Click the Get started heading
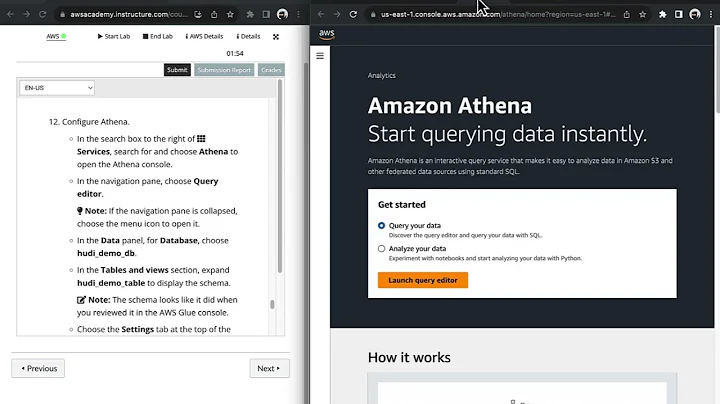Image resolution: width=720 pixels, height=404 pixels. pos(402,205)
